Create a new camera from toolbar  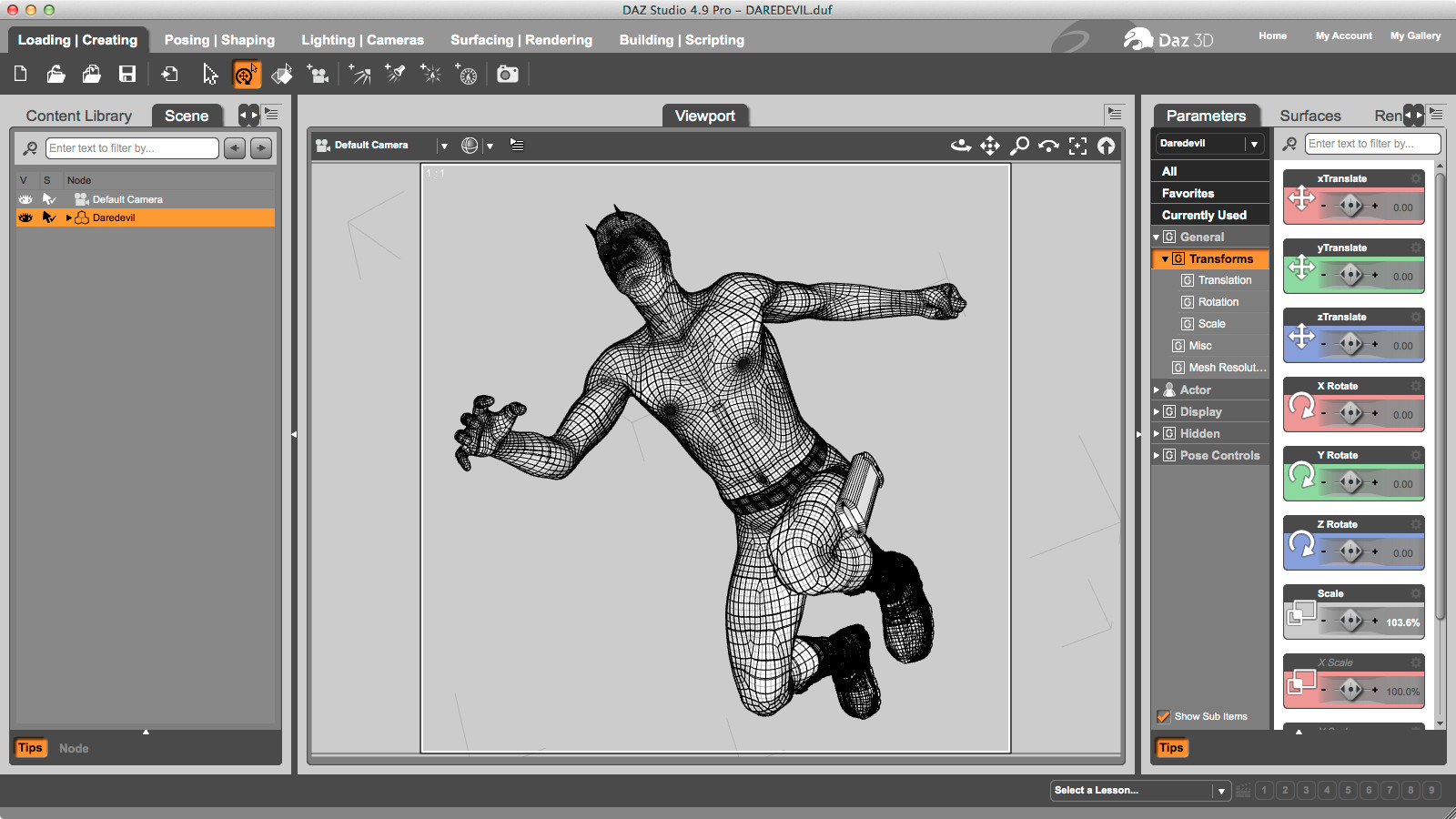click(x=318, y=74)
